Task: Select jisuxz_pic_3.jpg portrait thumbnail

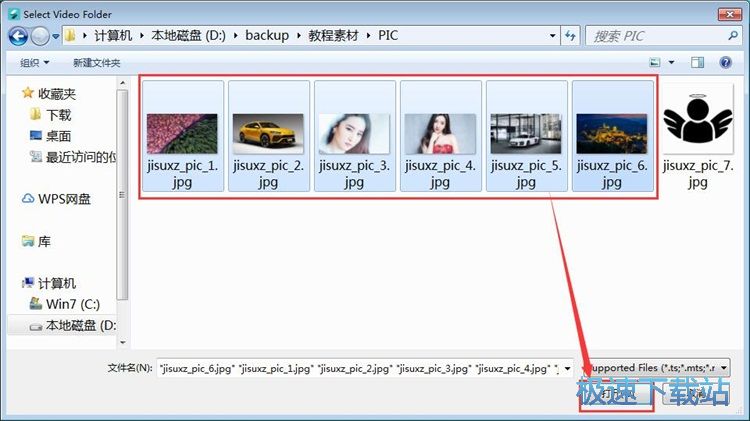Action: pos(354,136)
